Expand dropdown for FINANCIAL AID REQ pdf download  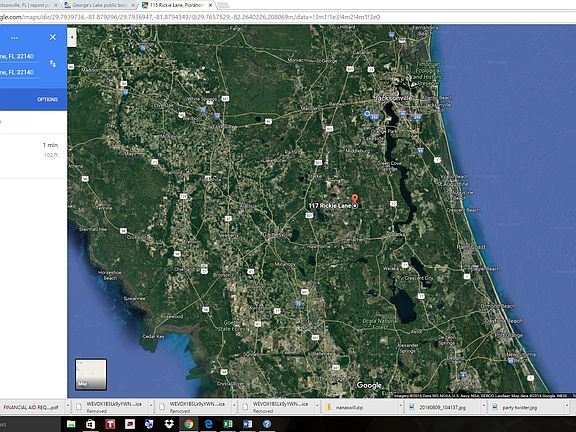[68, 407]
